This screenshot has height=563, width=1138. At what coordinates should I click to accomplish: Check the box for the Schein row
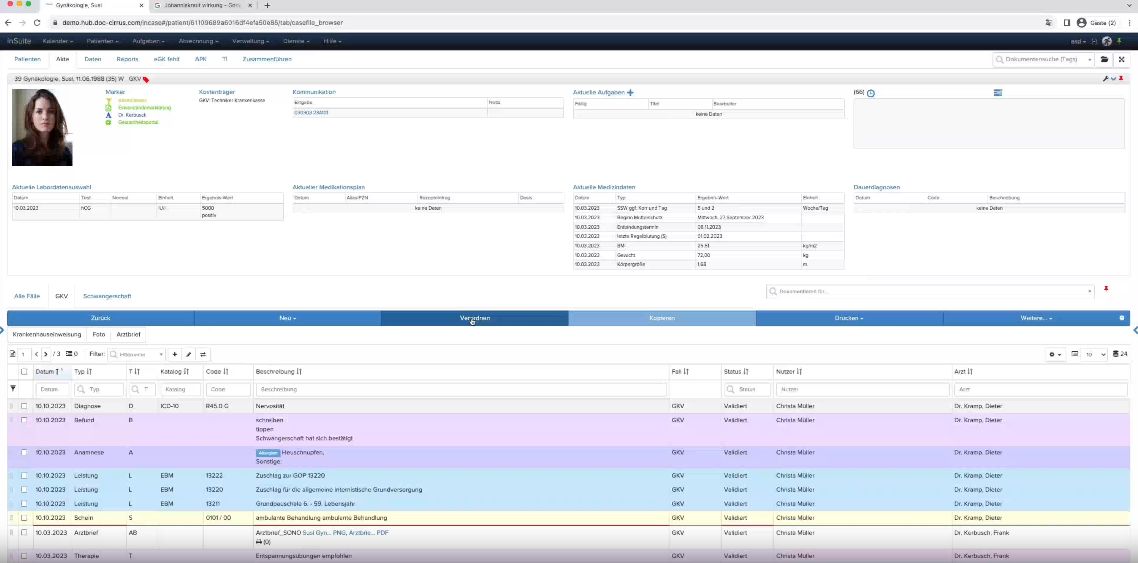tap(24, 518)
